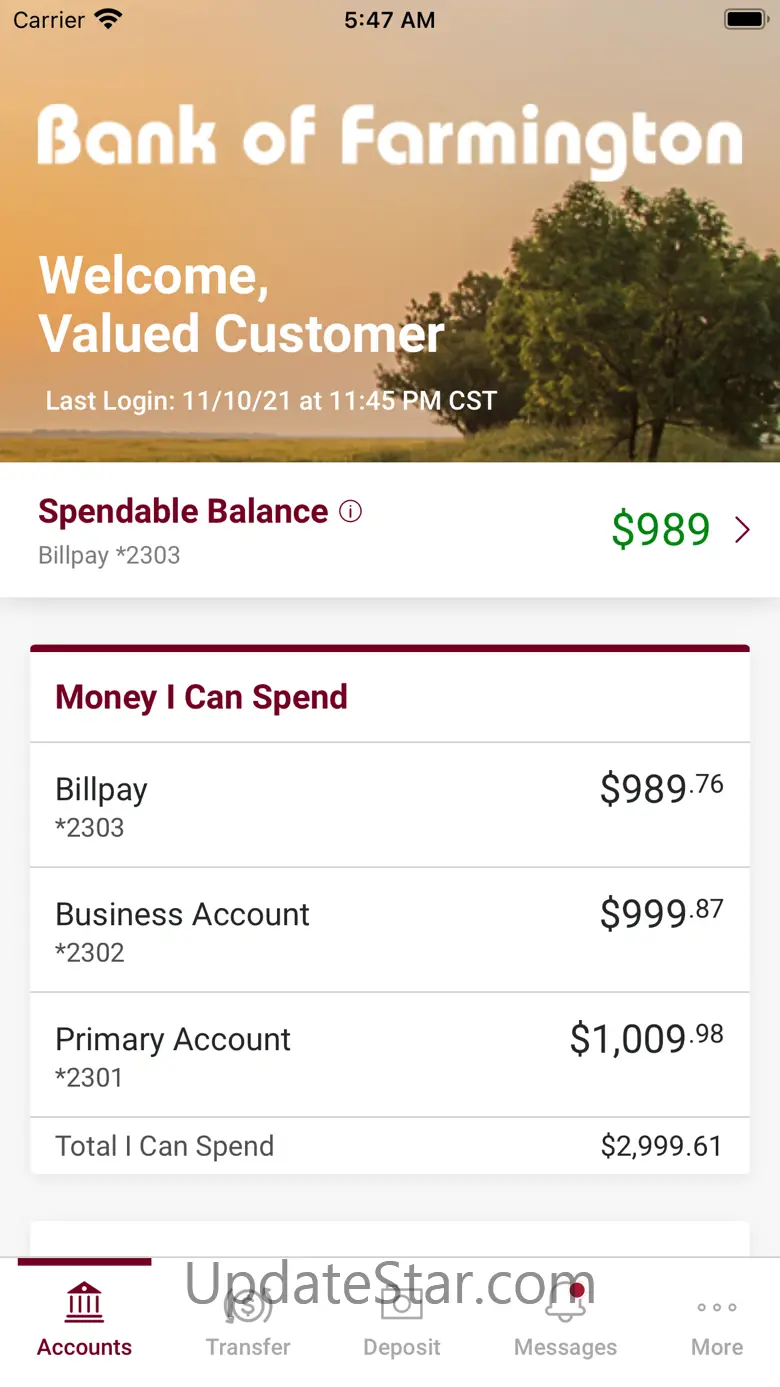Tap the Money I Can Spend header
The height and width of the screenshot is (1387, 780).
201,697
